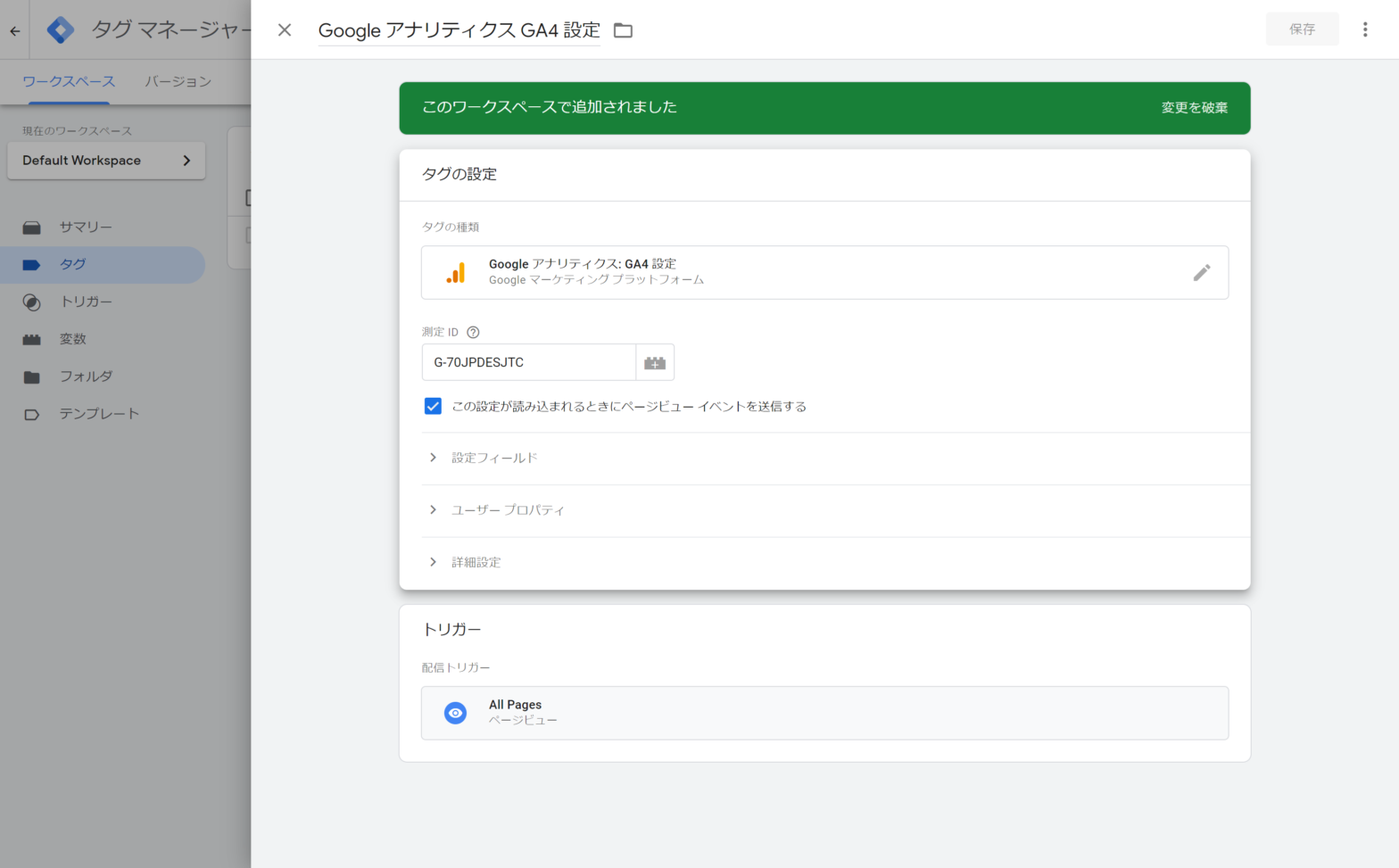Switch to the バージョン tab
The image size is (1399, 868).
(x=178, y=81)
